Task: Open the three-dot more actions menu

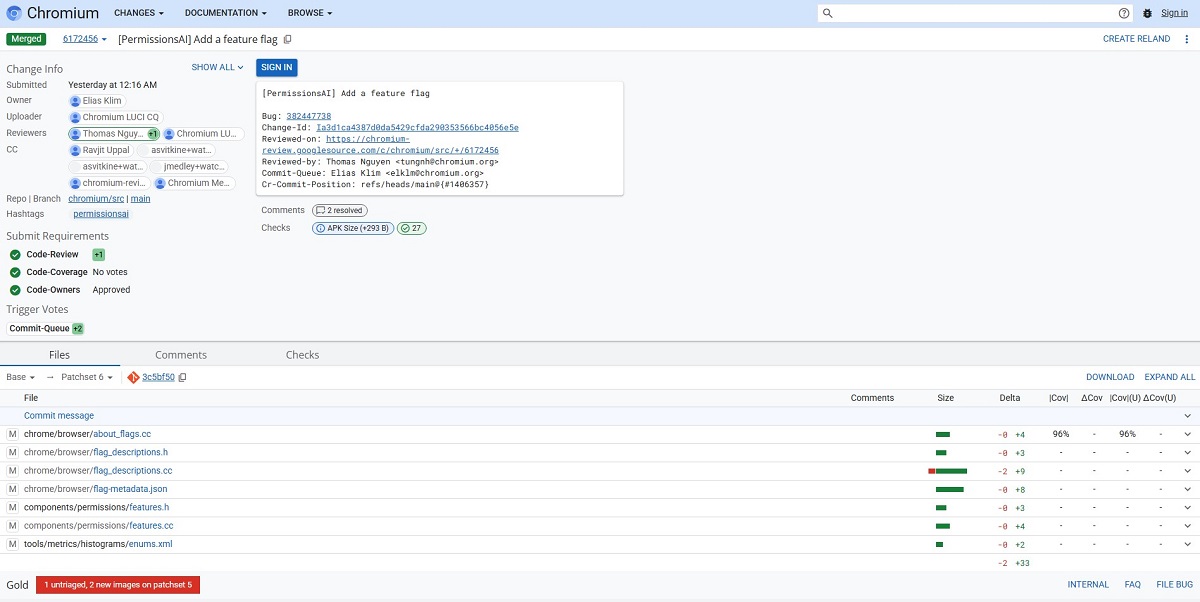Action: [1187, 39]
